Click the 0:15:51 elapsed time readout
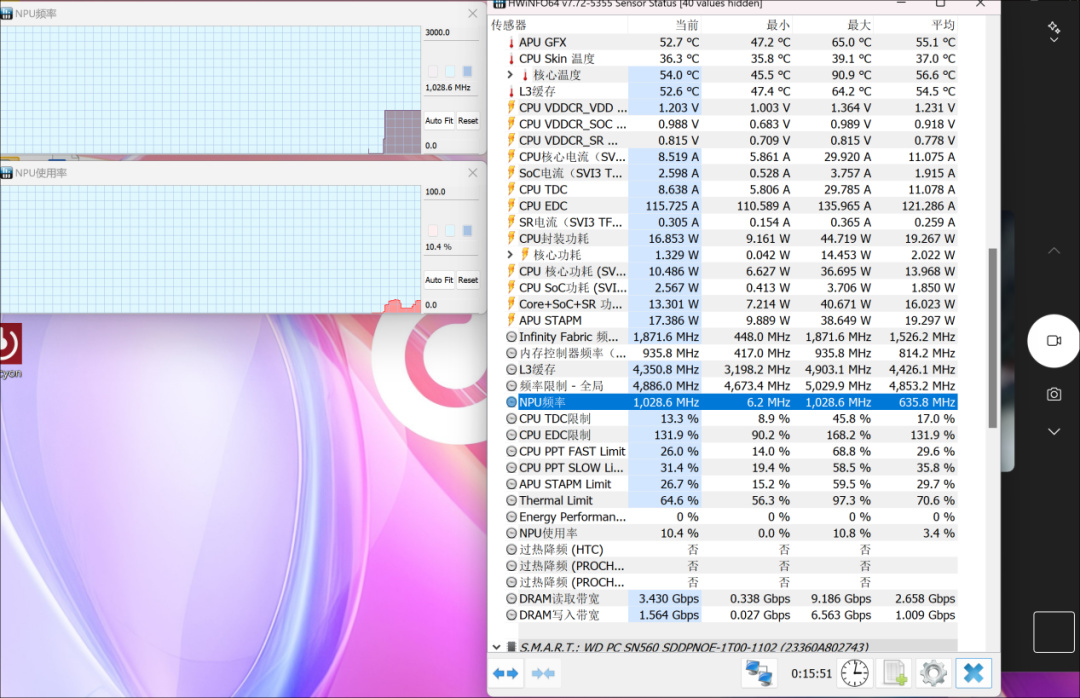The image size is (1080, 698). coord(811,673)
